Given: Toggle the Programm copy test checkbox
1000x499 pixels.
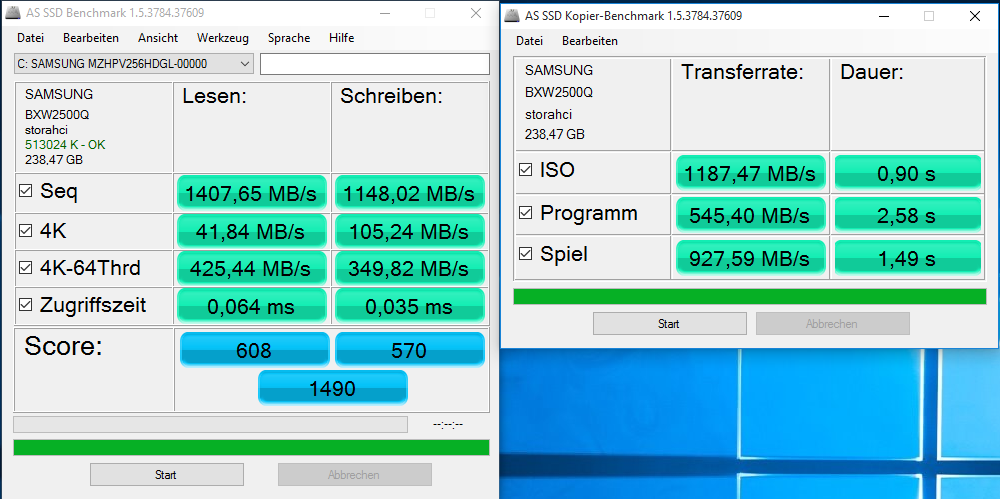Looking at the screenshot, I should tap(526, 213).
